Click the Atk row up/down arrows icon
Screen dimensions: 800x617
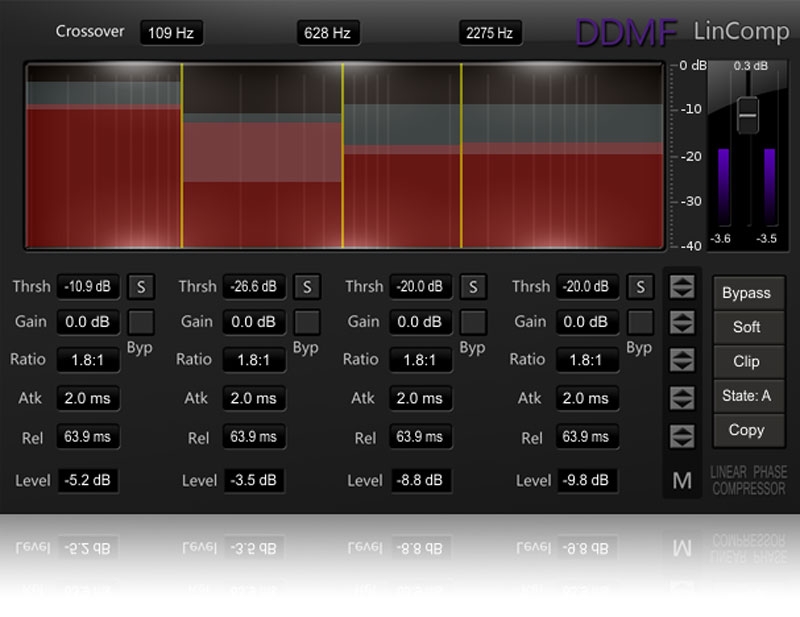(x=682, y=398)
